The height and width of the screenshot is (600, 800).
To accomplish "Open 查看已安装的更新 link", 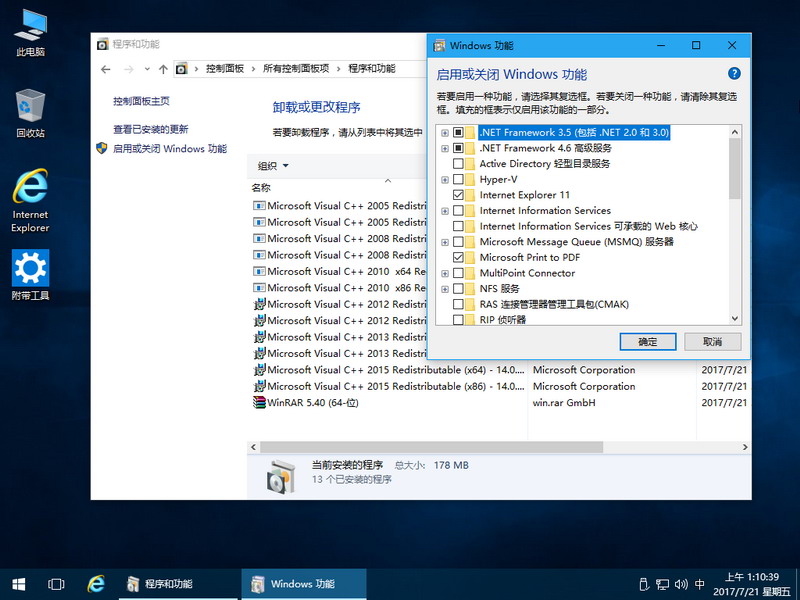I will point(151,129).
